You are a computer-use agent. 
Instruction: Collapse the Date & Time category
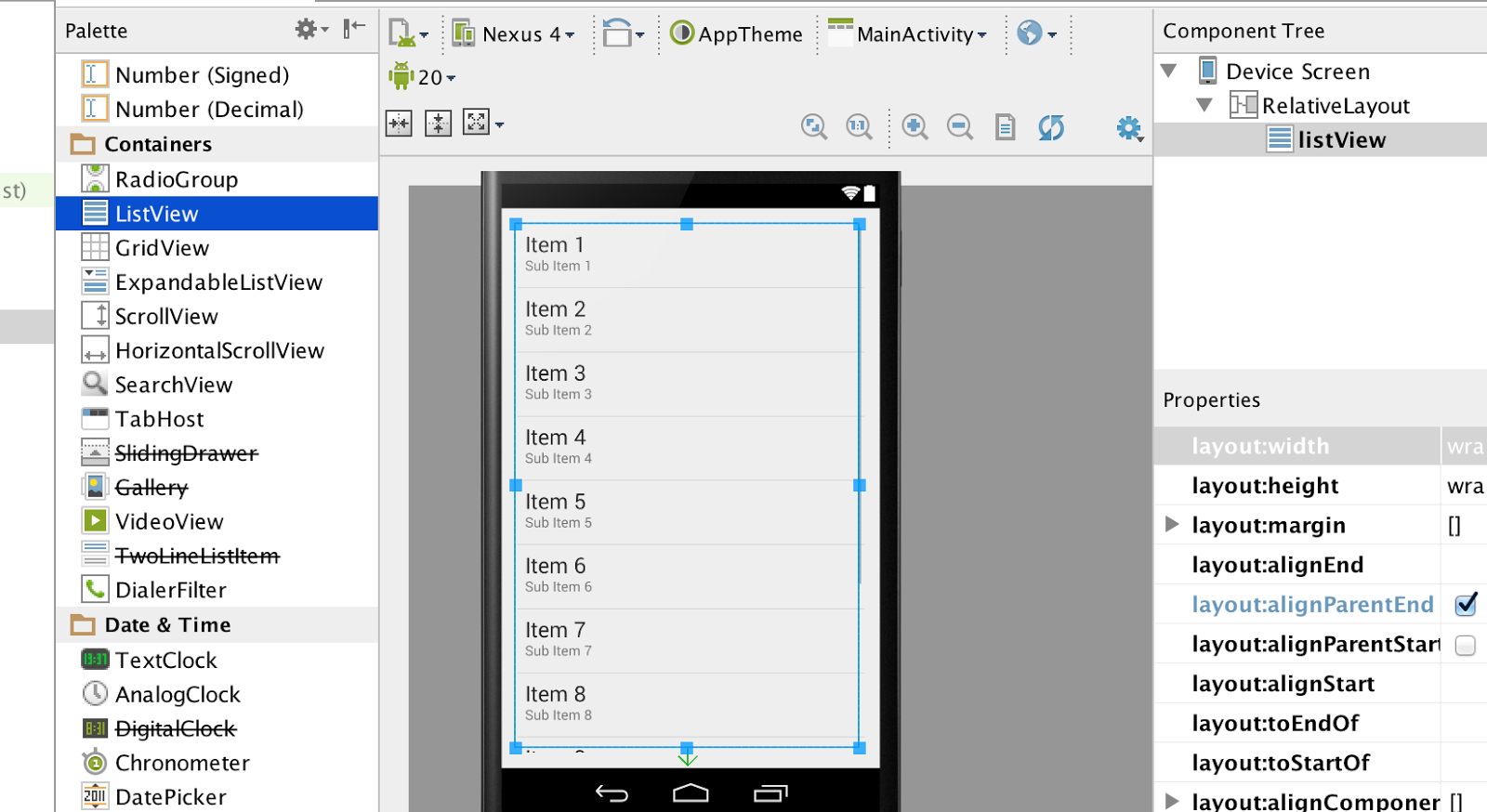217,625
